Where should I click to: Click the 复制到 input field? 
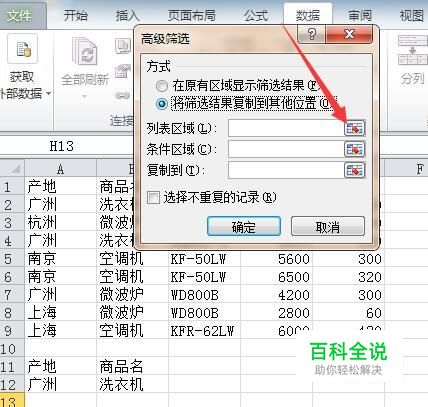click(286, 170)
